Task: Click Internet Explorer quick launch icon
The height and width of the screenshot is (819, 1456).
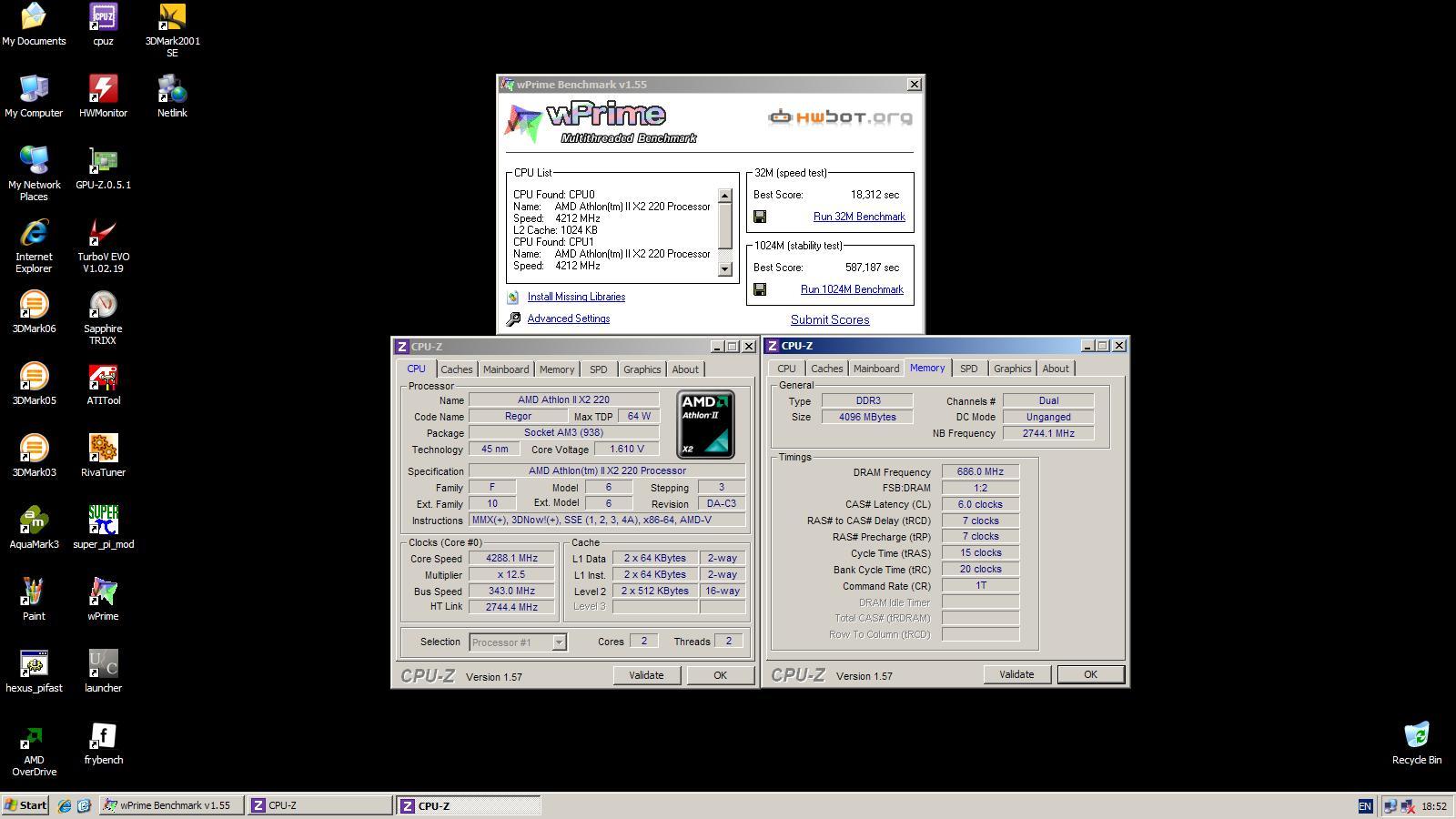Action: (x=65, y=805)
